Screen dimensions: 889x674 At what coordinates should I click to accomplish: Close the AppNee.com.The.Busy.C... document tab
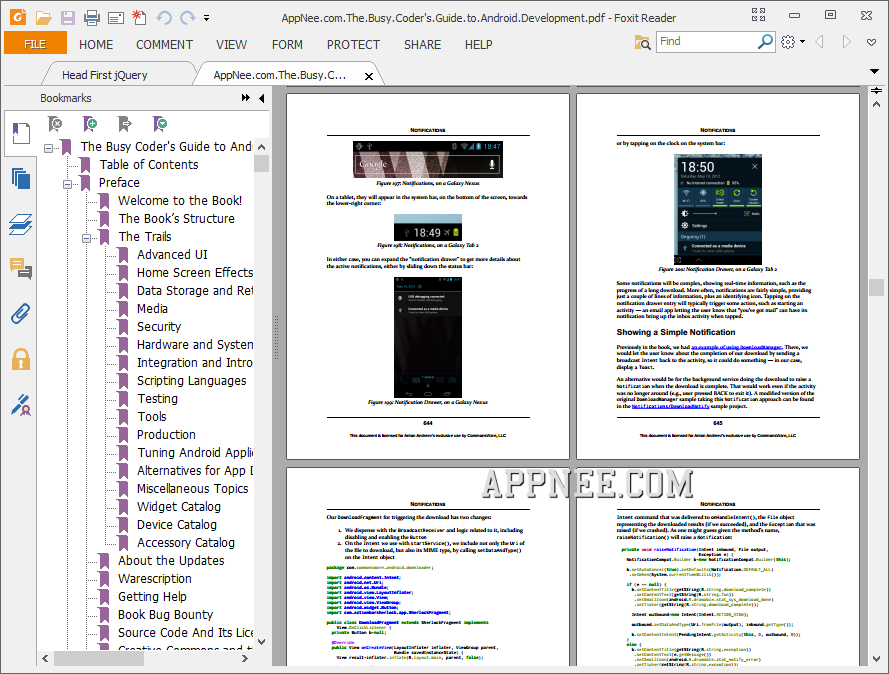369,76
